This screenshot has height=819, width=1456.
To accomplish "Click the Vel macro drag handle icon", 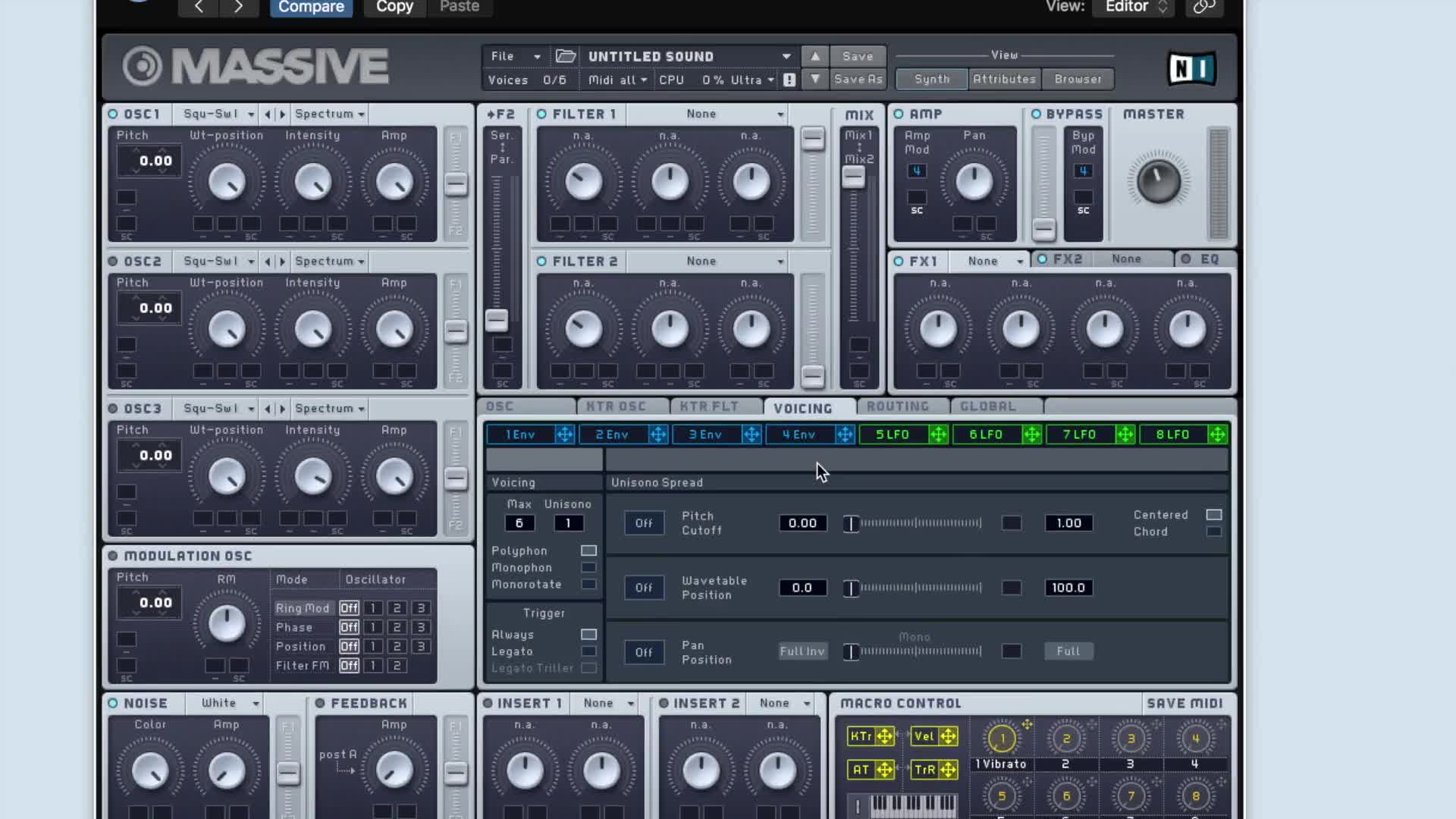I will (948, 736).
